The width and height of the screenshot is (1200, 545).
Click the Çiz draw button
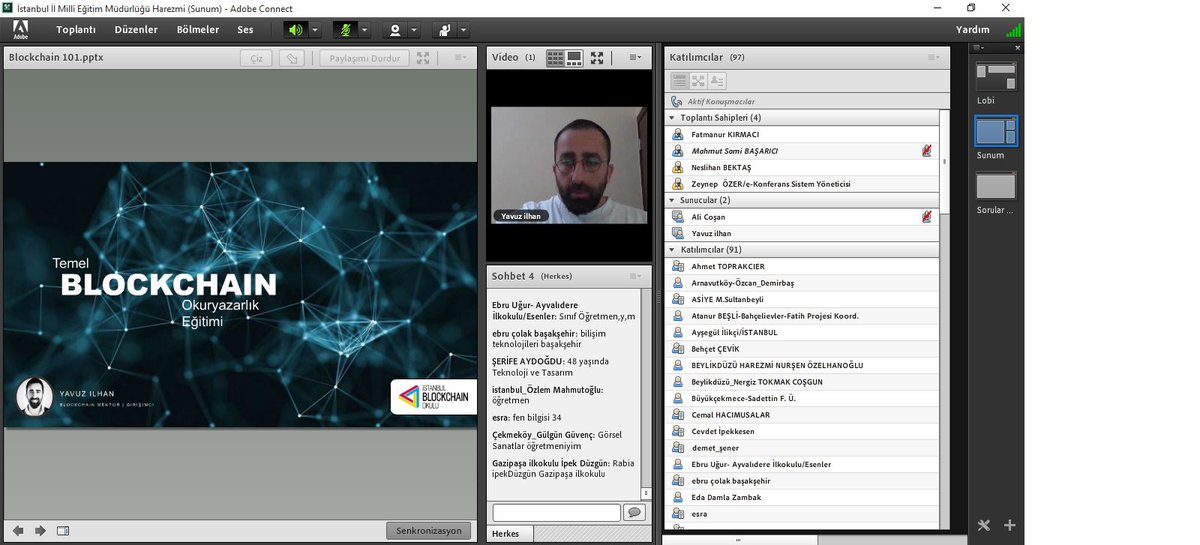pos(256,58)
